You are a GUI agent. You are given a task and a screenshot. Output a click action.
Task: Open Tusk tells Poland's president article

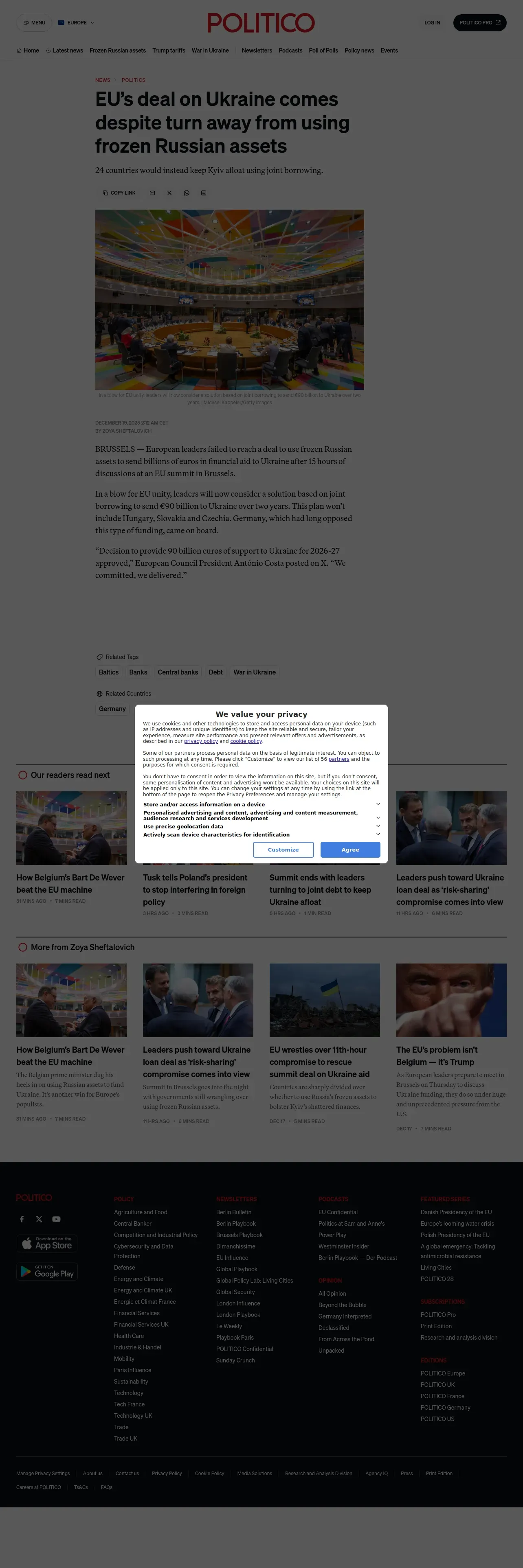click(195, 889)
